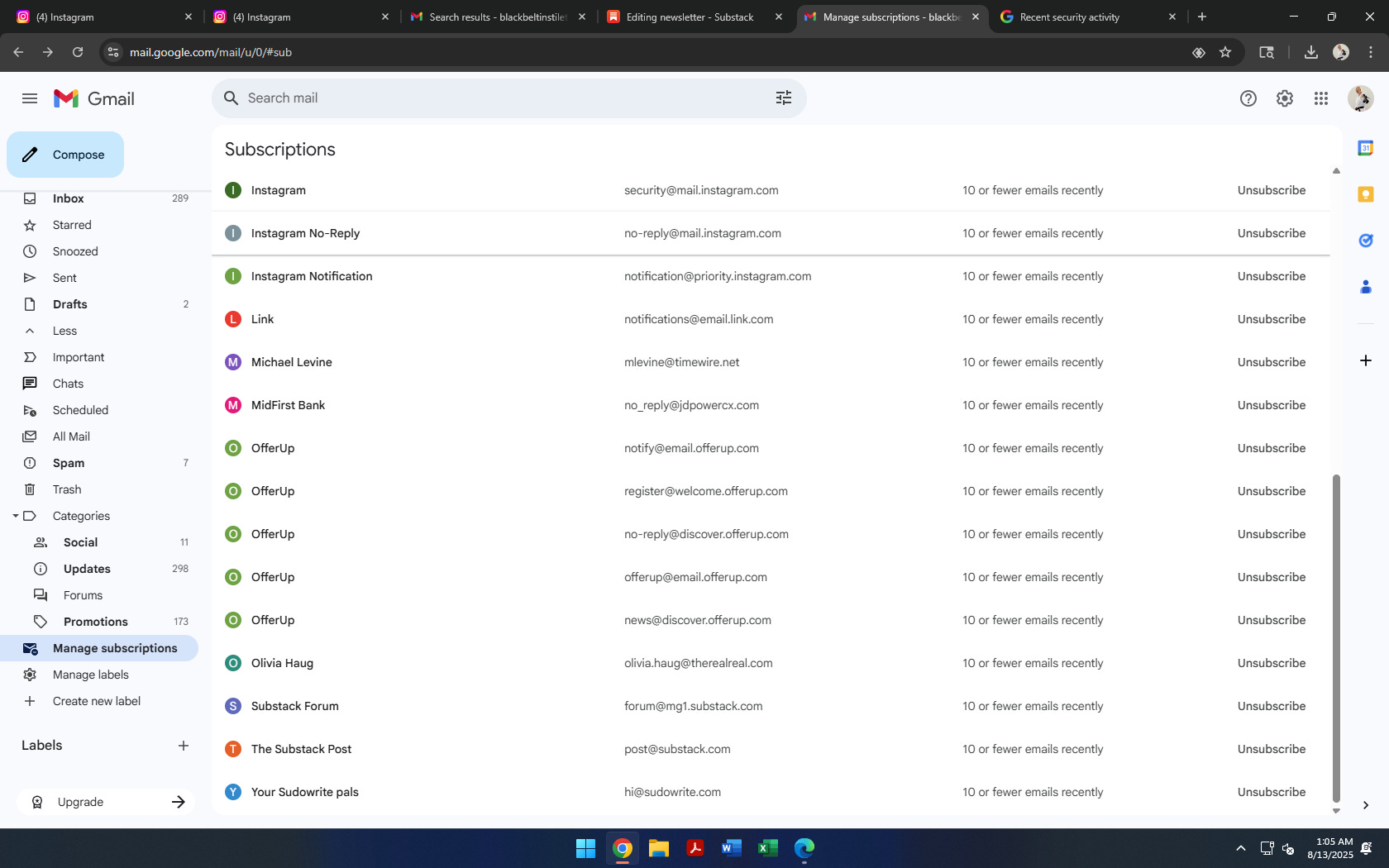Open Chrome three-dot menu
Screen dimensions: 1389x868
[1371, 52]
